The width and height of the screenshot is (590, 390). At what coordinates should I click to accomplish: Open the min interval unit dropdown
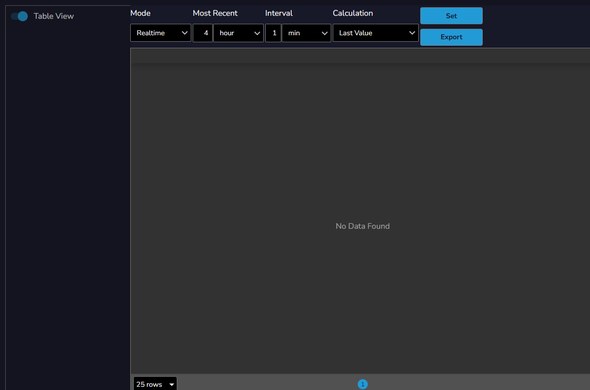click(x=306, y=33)
